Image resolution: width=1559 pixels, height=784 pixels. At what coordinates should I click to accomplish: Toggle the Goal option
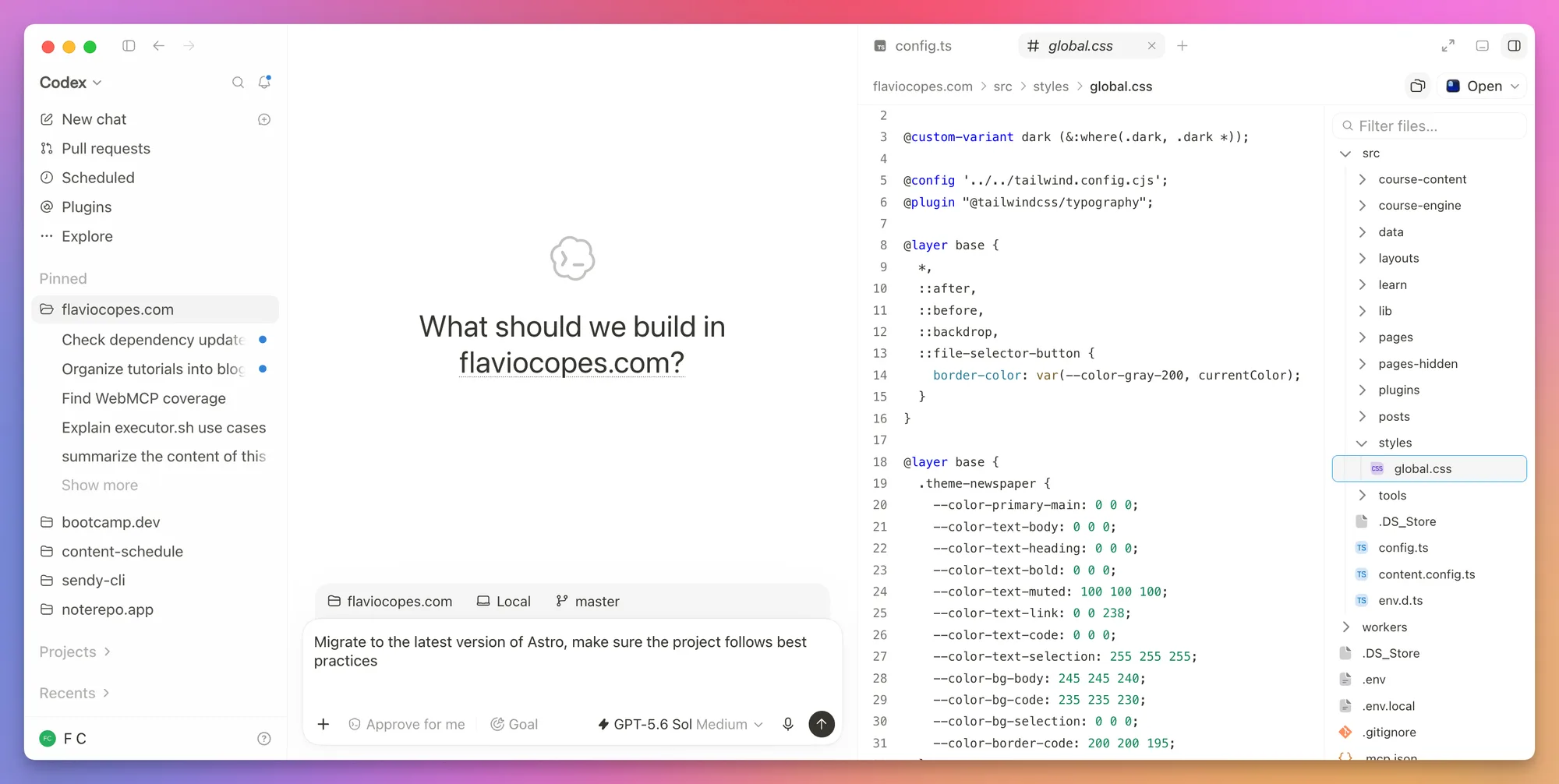(x=514, y=724)
